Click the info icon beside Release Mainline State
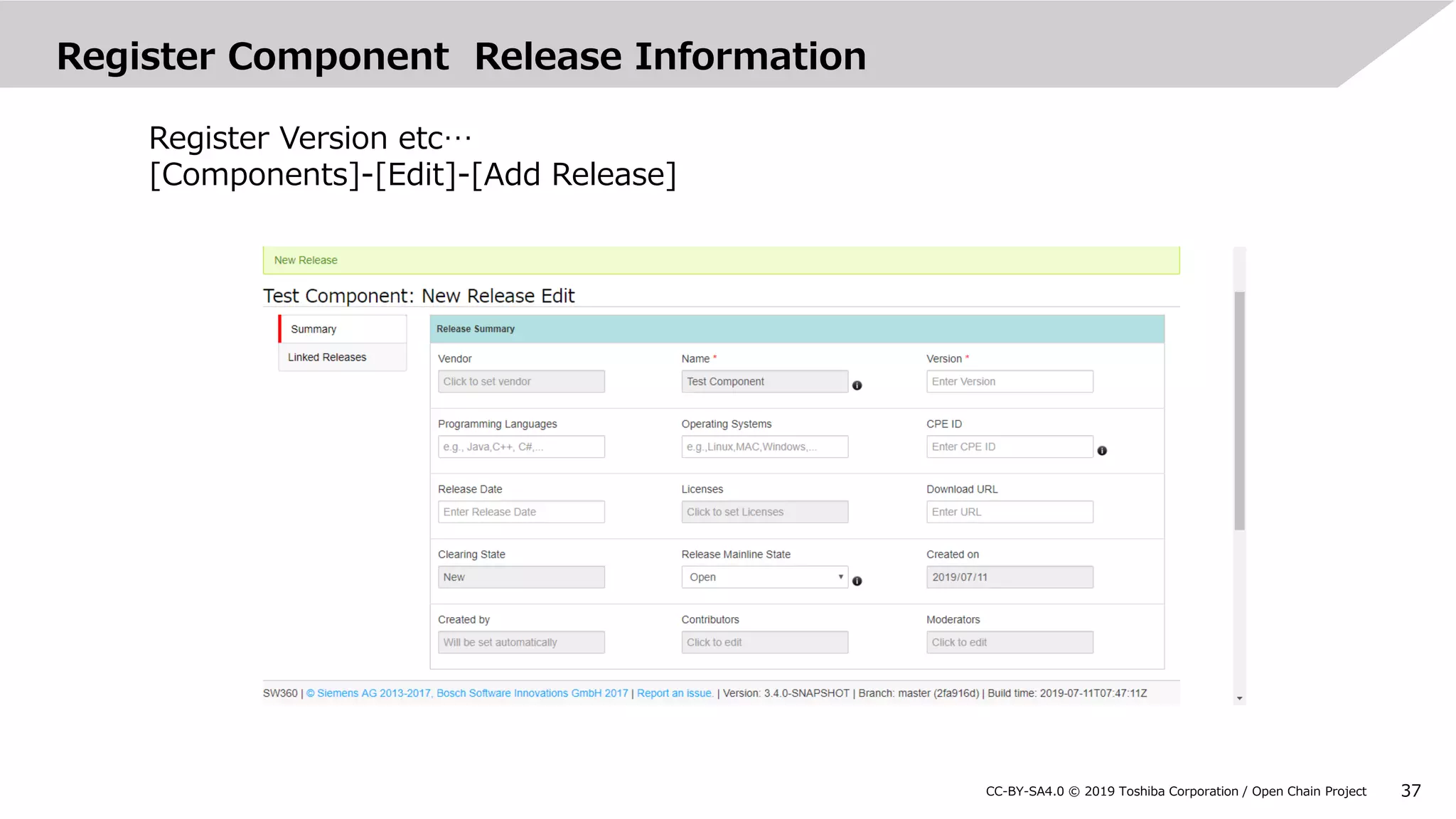1456x819 pixels. (857, 581)
